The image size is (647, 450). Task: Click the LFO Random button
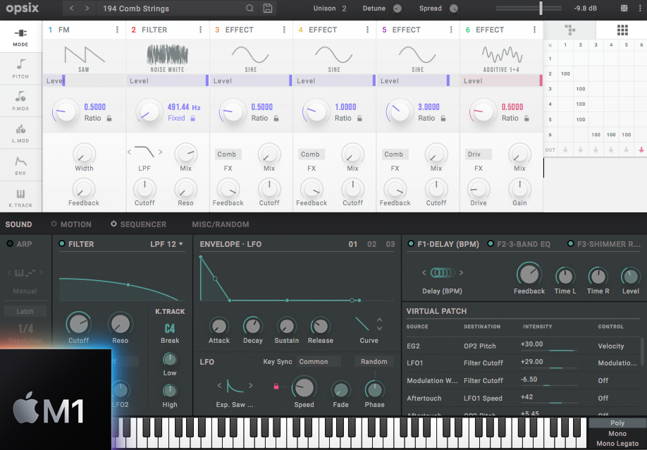coord(374,362)
